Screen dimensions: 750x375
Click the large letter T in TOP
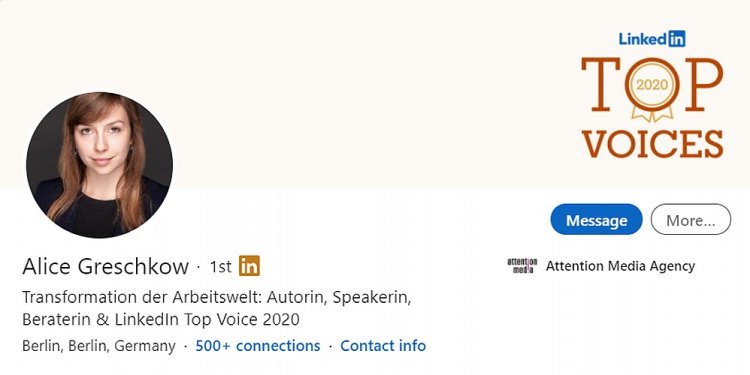(x=601, y=85)
